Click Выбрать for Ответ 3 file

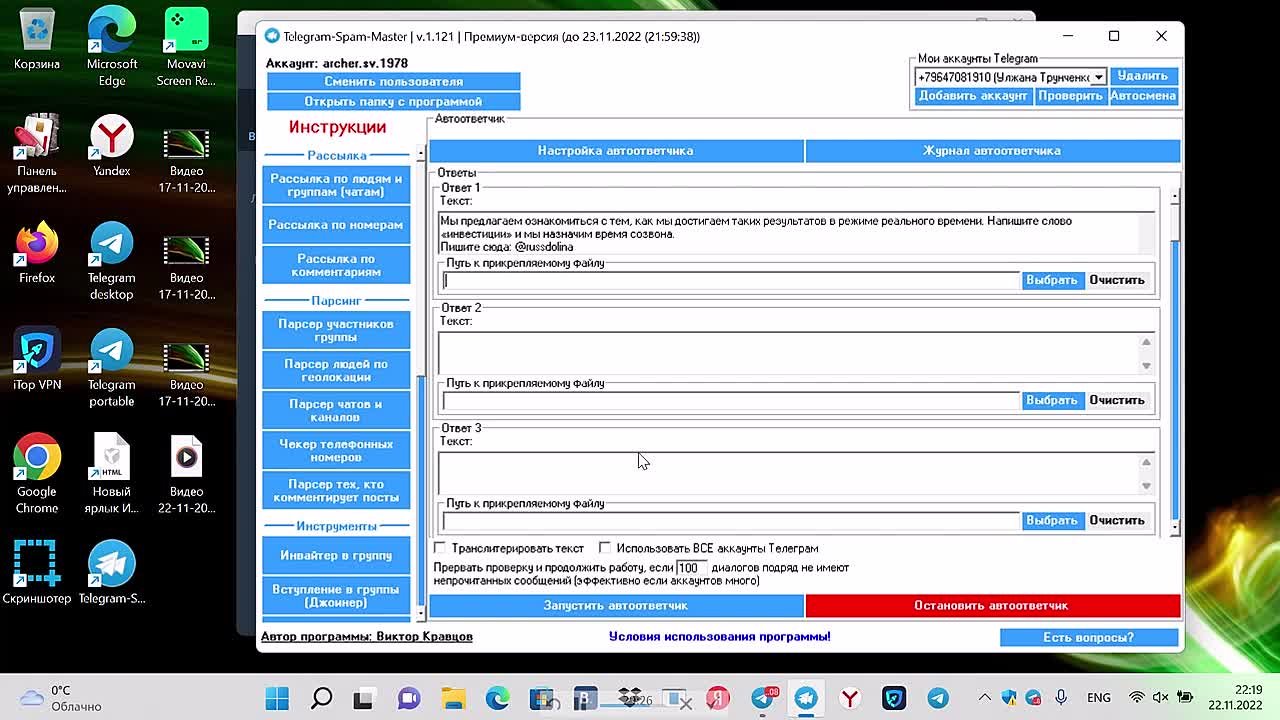(1051, 520)
